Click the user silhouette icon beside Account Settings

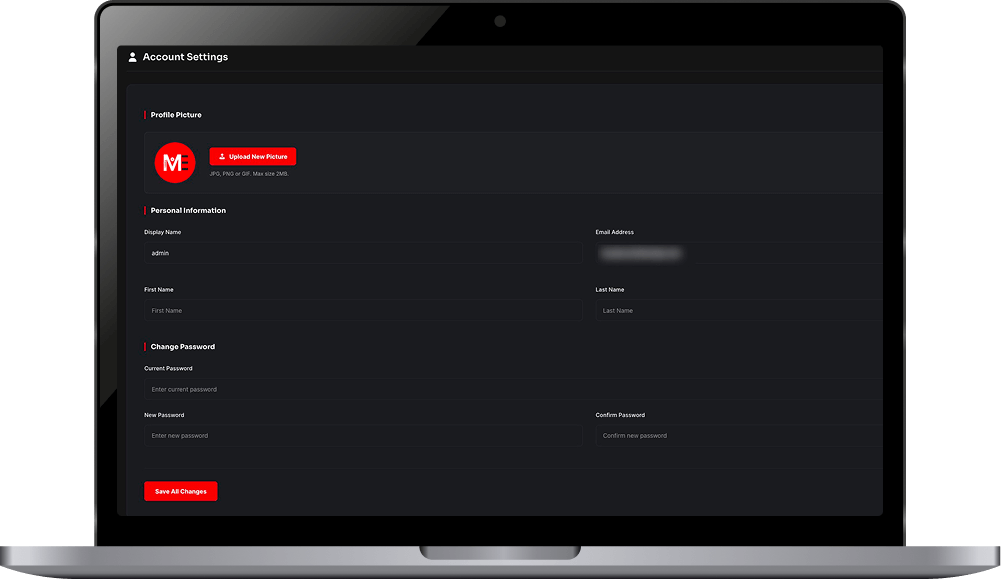(132, 57)
